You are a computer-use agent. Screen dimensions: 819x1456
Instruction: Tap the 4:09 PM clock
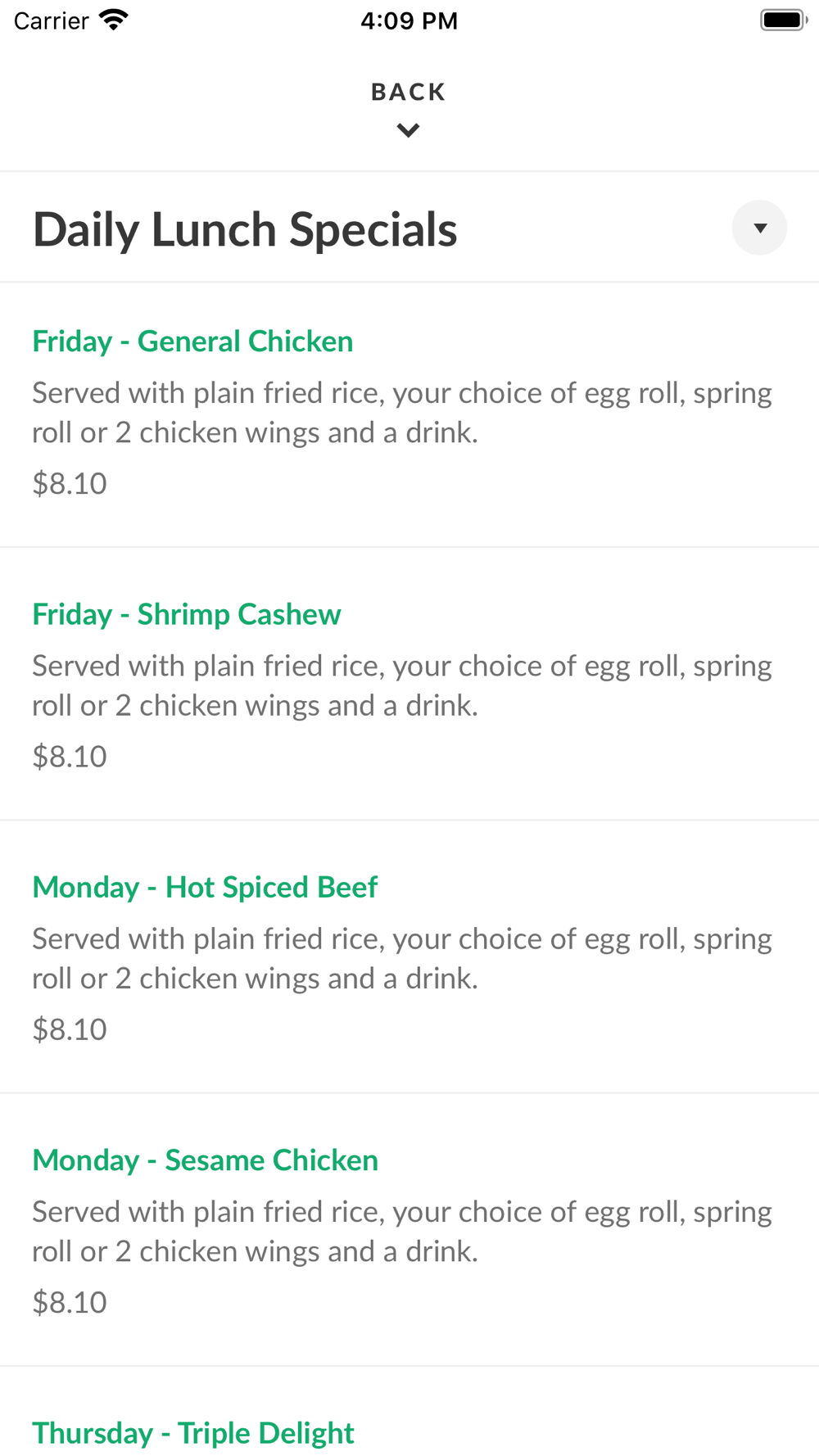409,20
